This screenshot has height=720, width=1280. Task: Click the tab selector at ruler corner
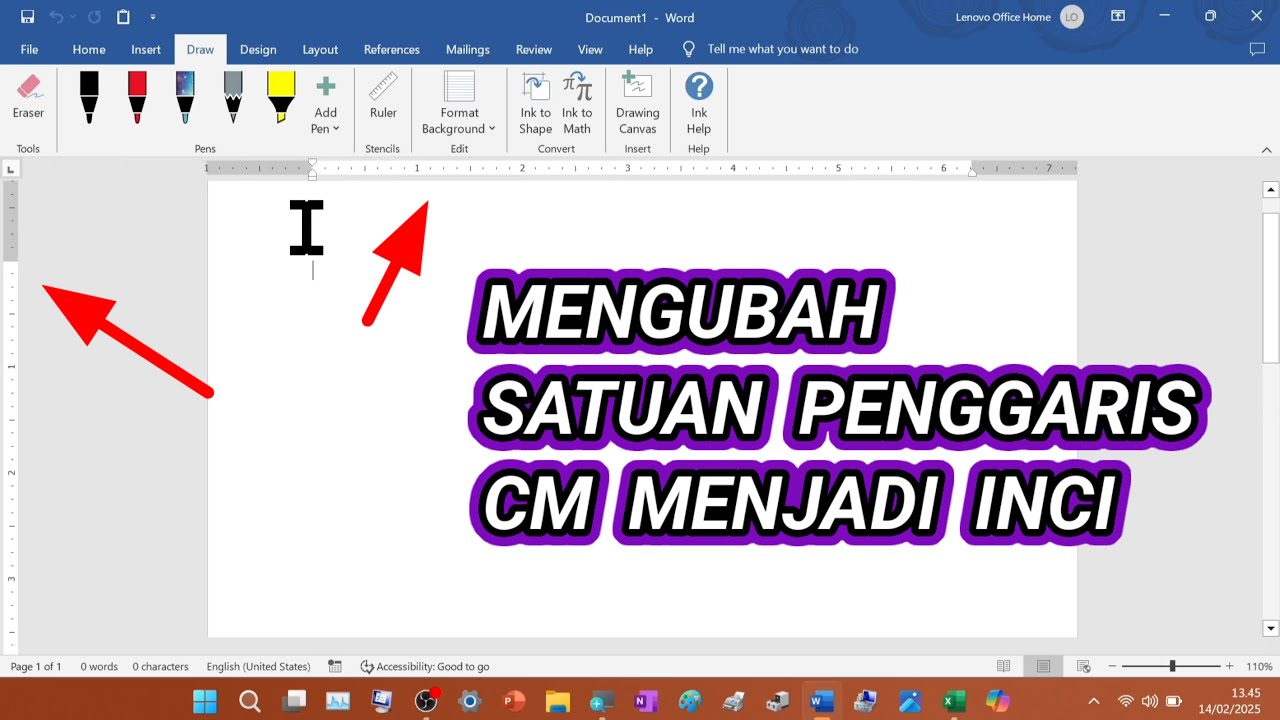pyautogui.click(x=11, y=170)
